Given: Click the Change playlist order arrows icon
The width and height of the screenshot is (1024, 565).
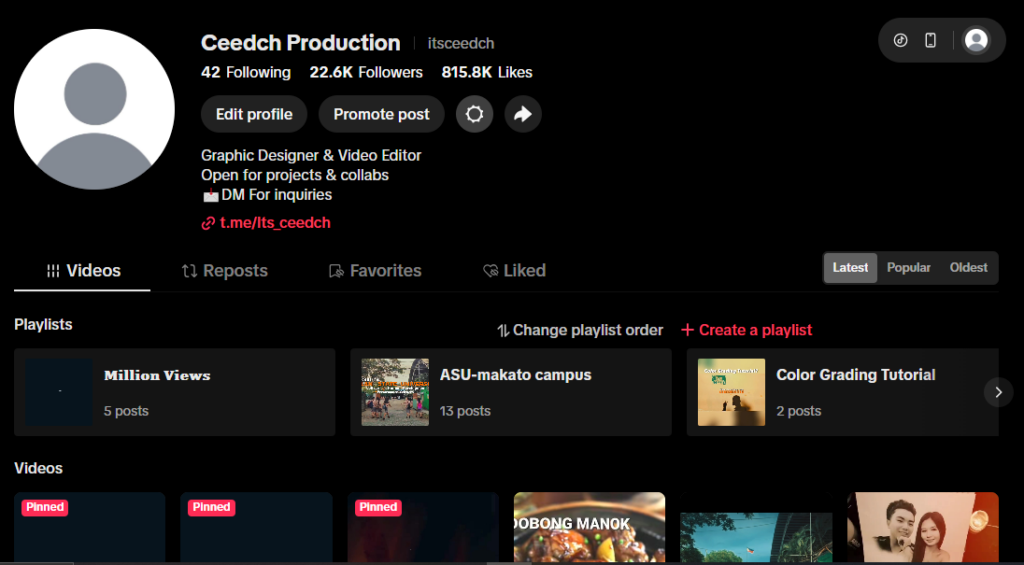Looking at the screenshot, I should [503, 331].
